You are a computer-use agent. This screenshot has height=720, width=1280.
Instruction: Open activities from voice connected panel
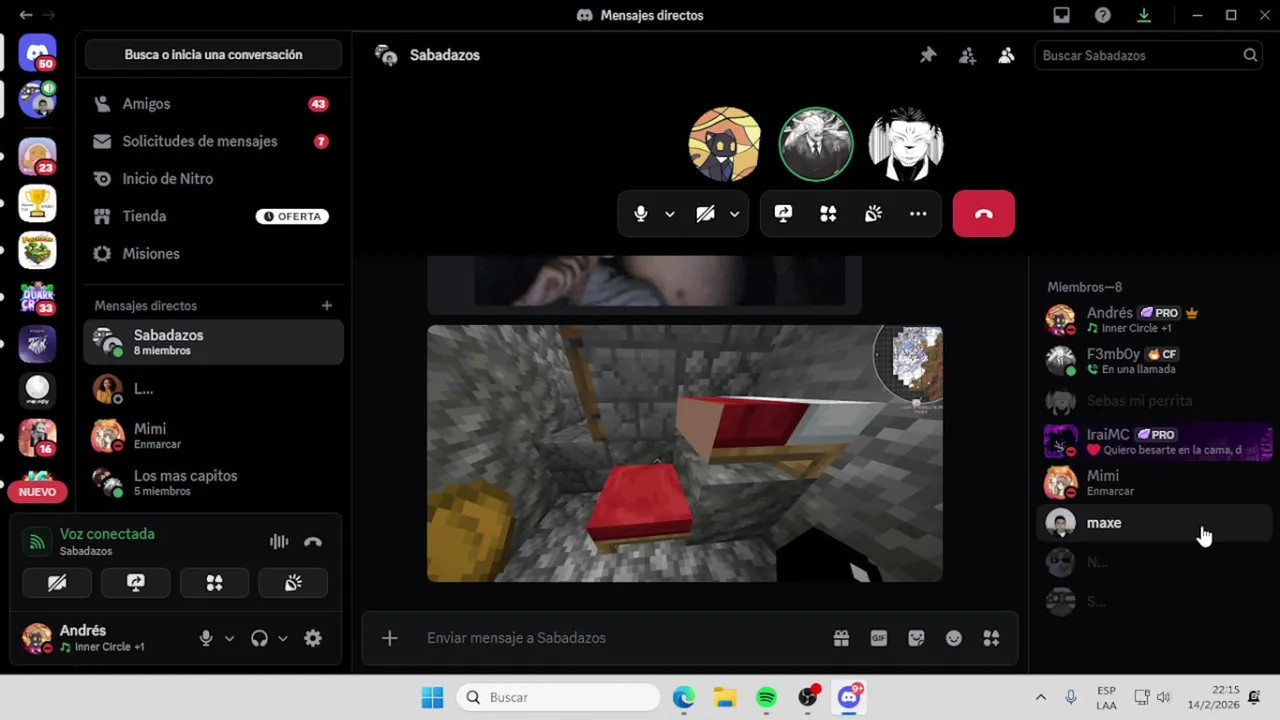[x=214, y=583]
